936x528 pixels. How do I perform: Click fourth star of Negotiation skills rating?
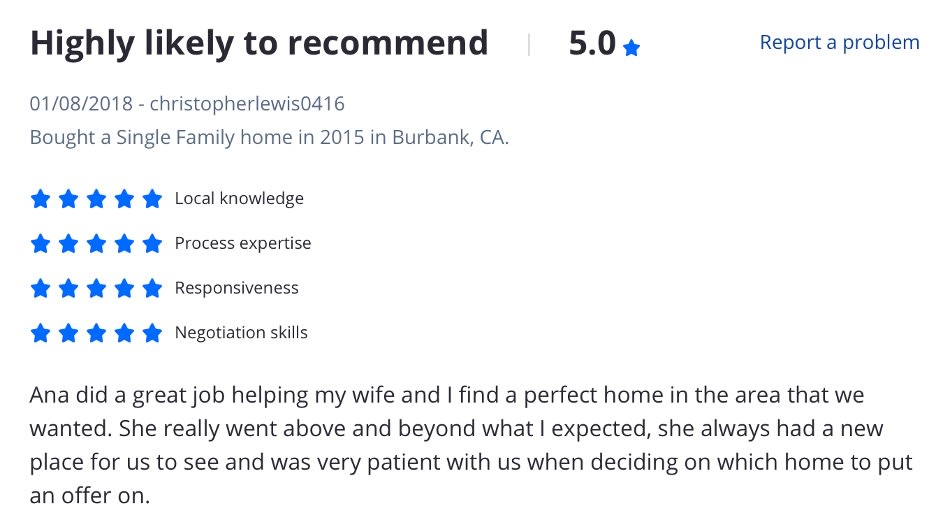click(x=124, y=332)
